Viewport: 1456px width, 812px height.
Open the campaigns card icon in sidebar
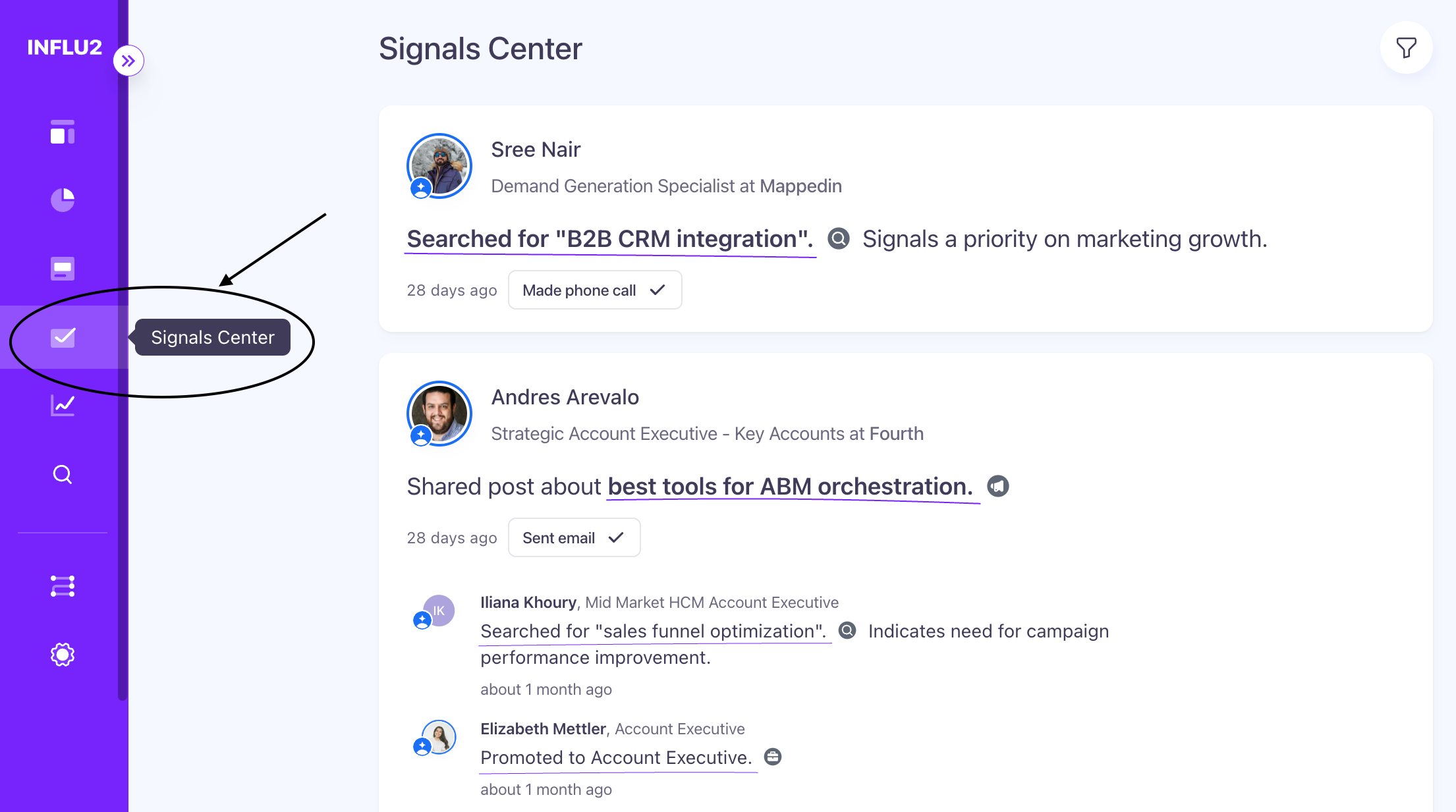pos(63,268)
